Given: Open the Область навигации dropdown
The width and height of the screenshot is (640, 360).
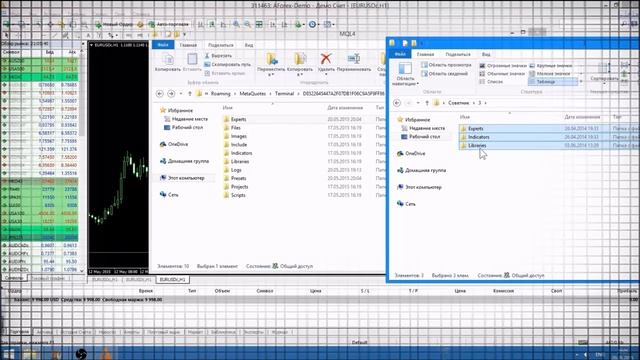Looking at the screenshot, I should [405, 74].
